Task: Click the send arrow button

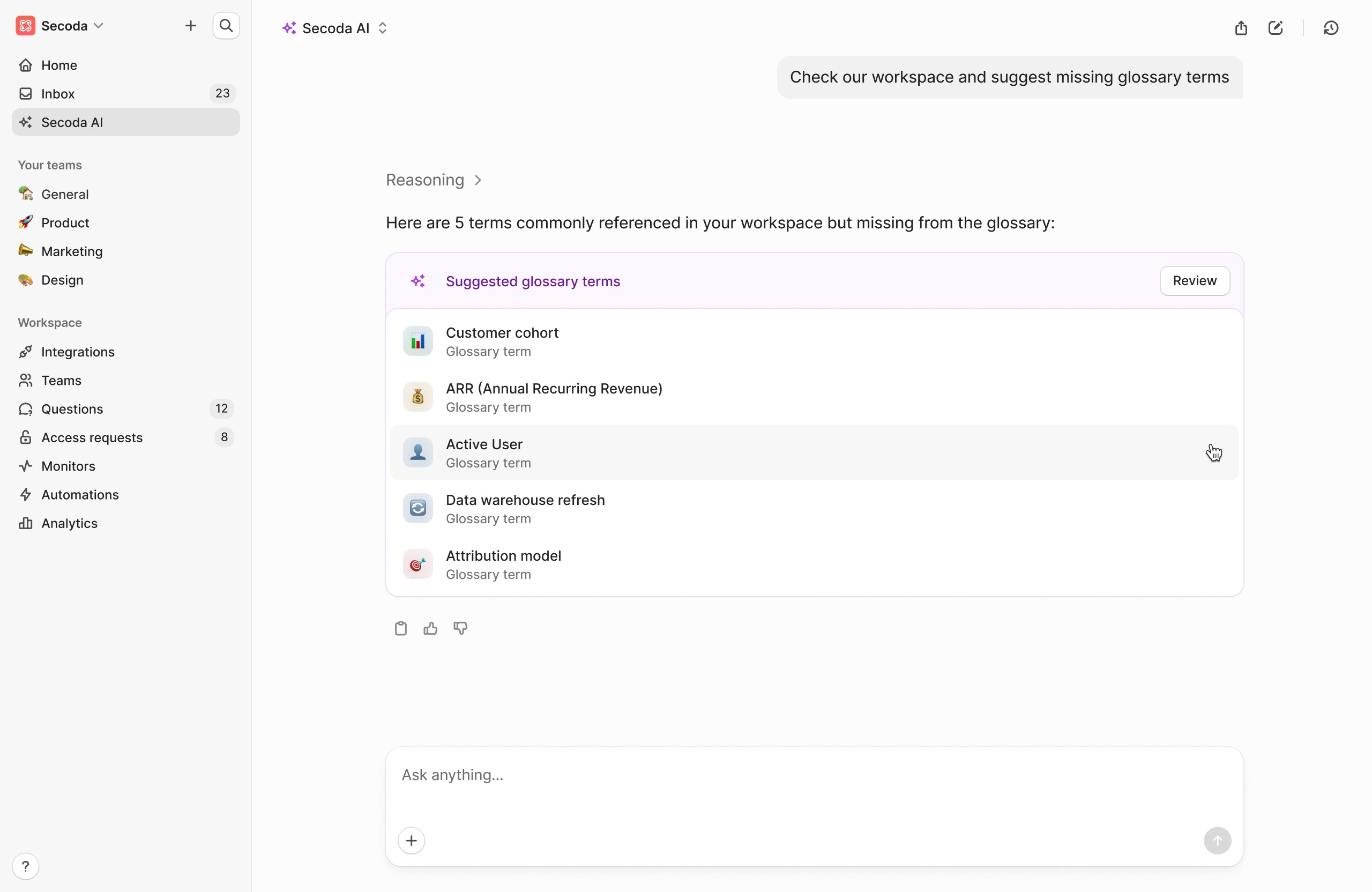Action: click(x=1218, y=841)
